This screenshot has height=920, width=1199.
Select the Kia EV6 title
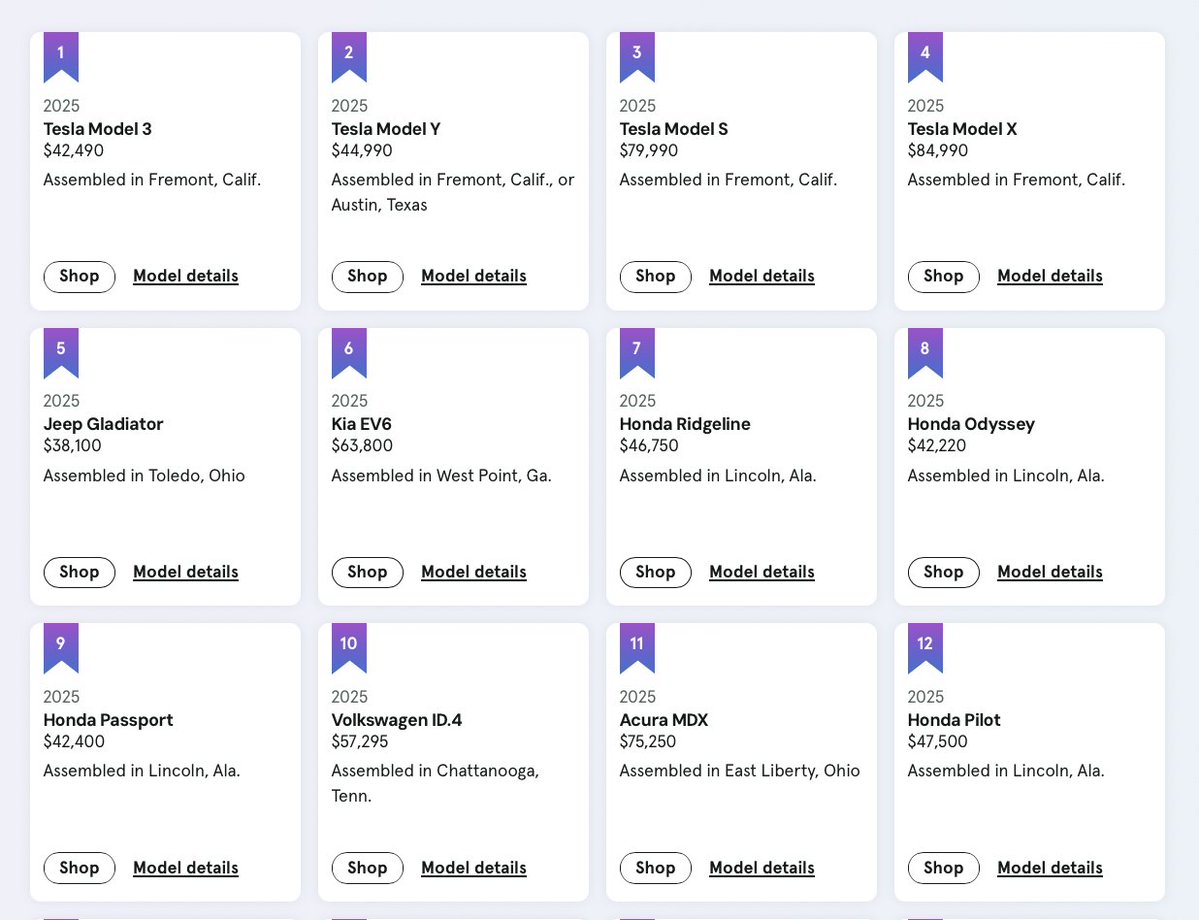coord(361,424)
